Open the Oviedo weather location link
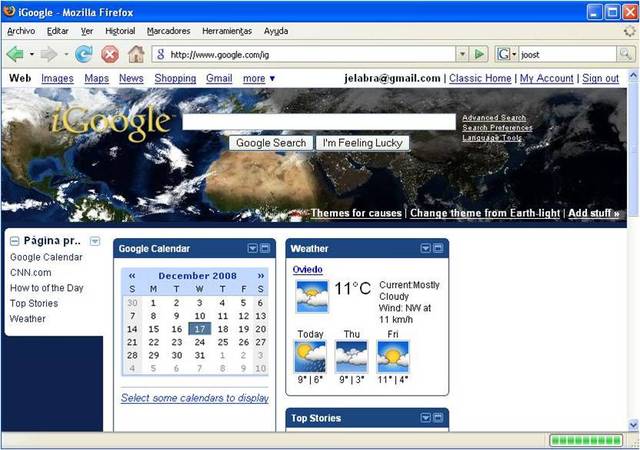 307,270
